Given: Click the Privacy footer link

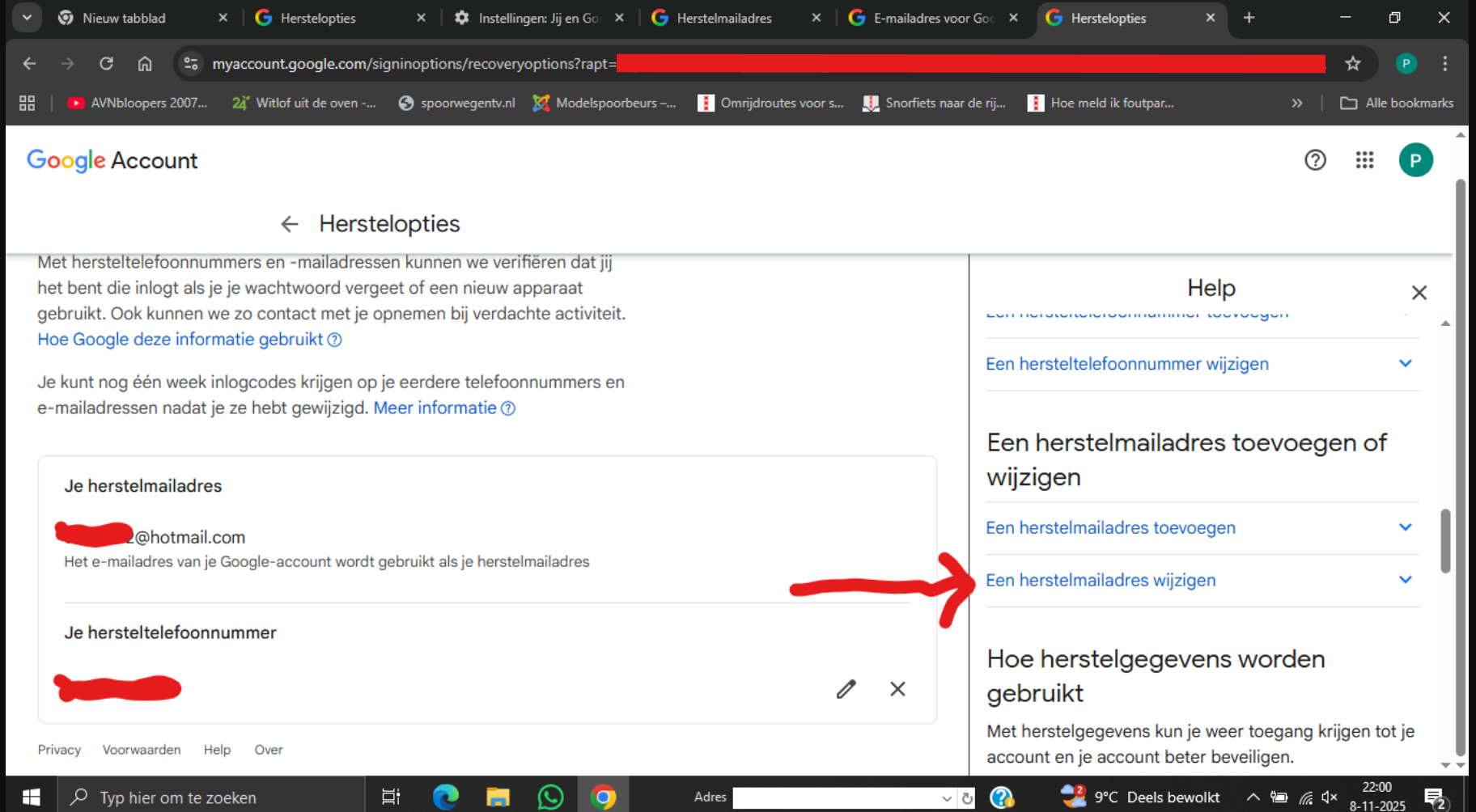Looking at the screenshot, I should [59, 750].
